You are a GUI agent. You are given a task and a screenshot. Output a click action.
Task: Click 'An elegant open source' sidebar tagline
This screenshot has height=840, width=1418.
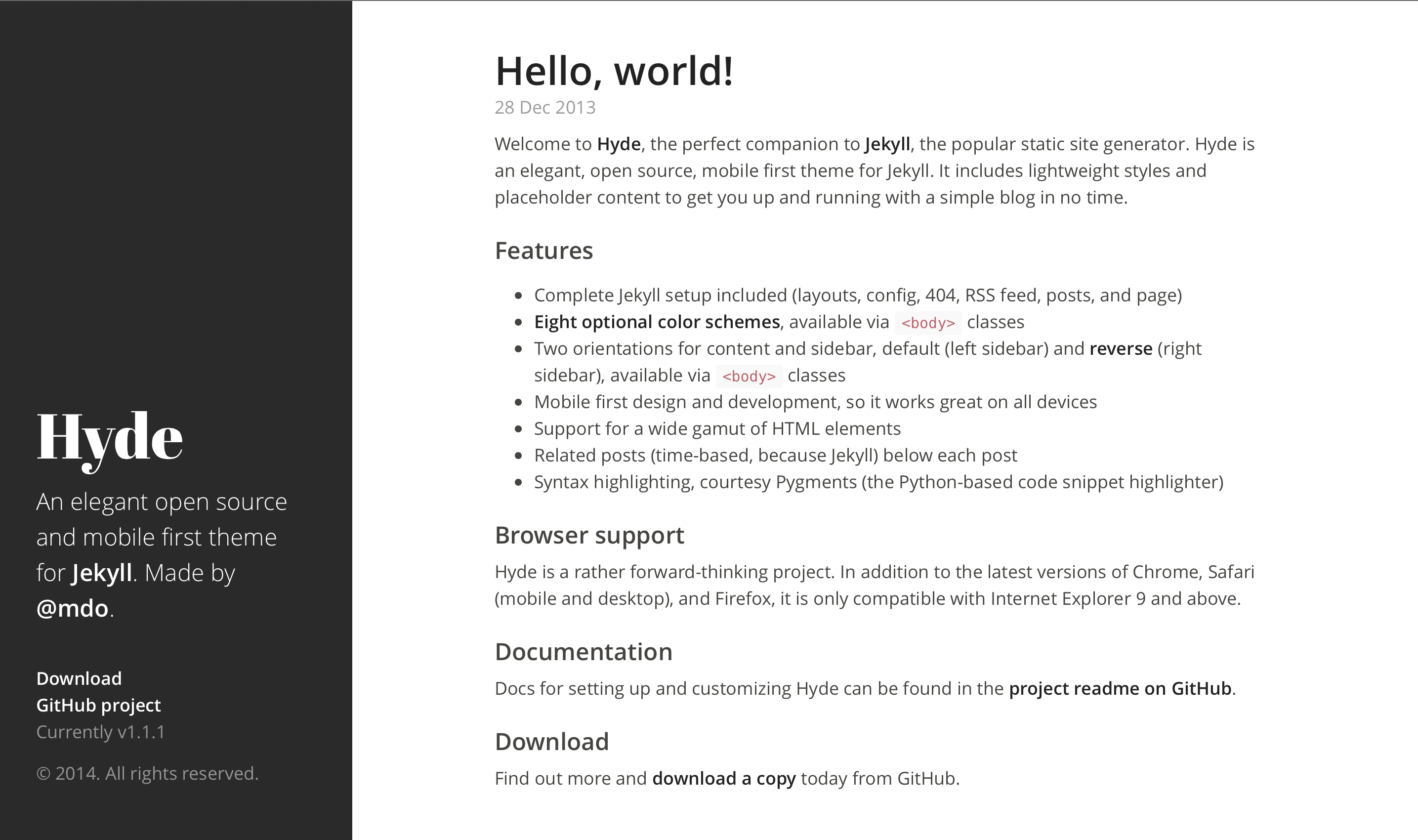(x=162, y=555)
